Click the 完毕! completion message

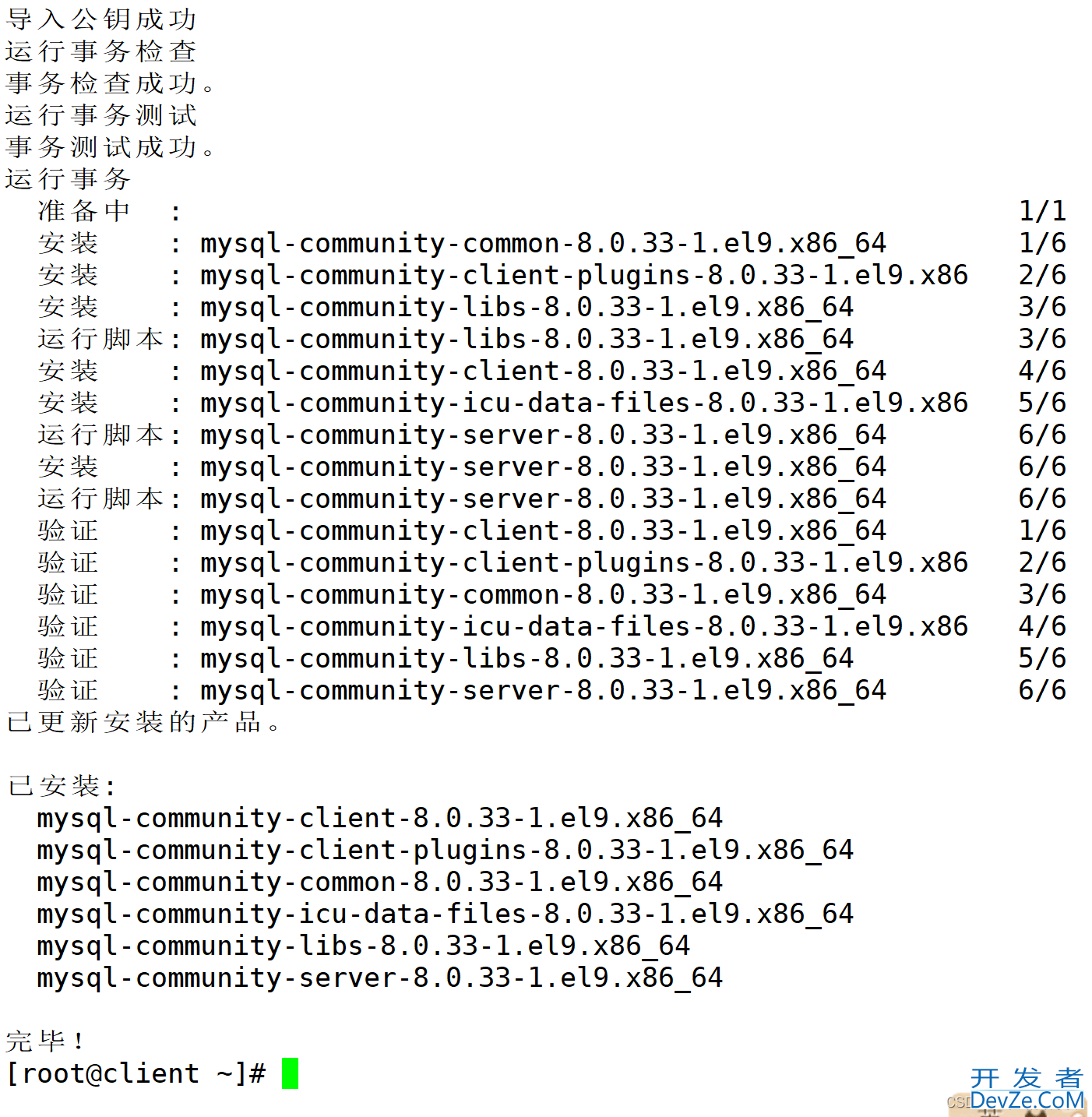coord(44,1041)
